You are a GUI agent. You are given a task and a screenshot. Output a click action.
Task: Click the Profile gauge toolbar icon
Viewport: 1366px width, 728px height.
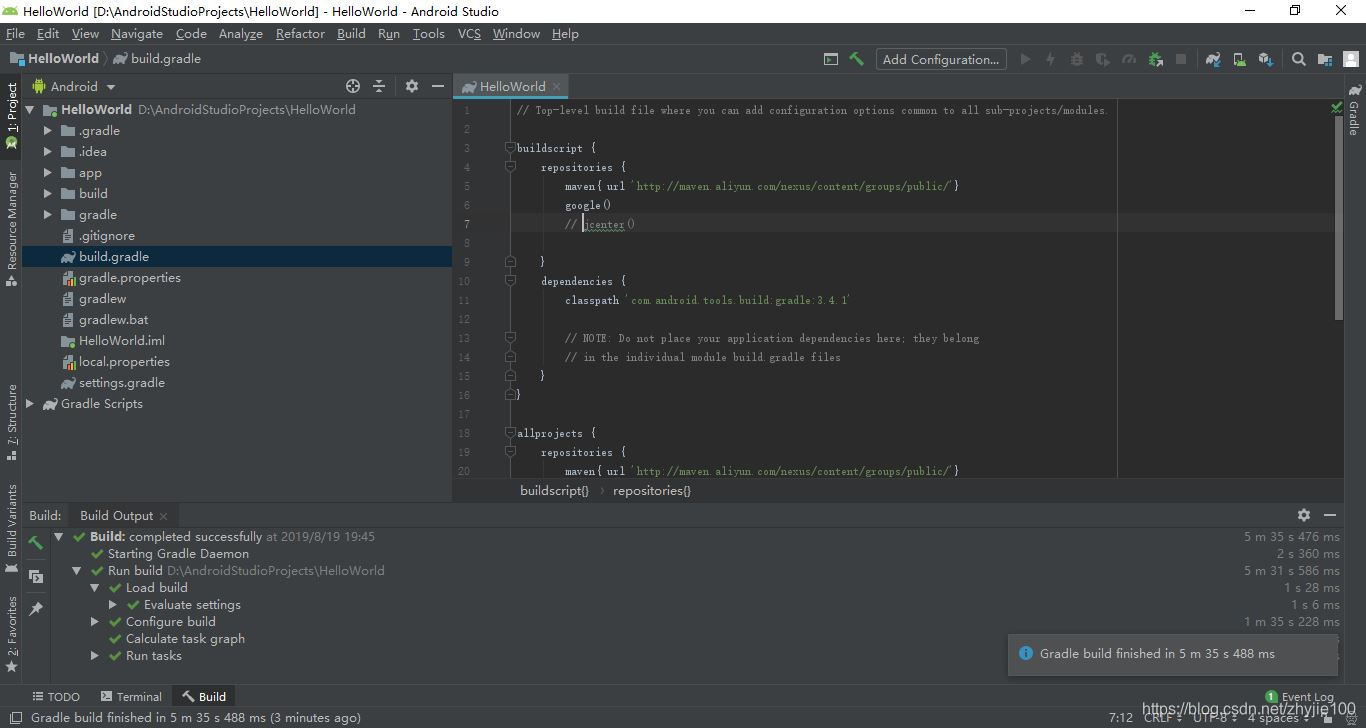pyautogui.click(x=1129, y=59)
